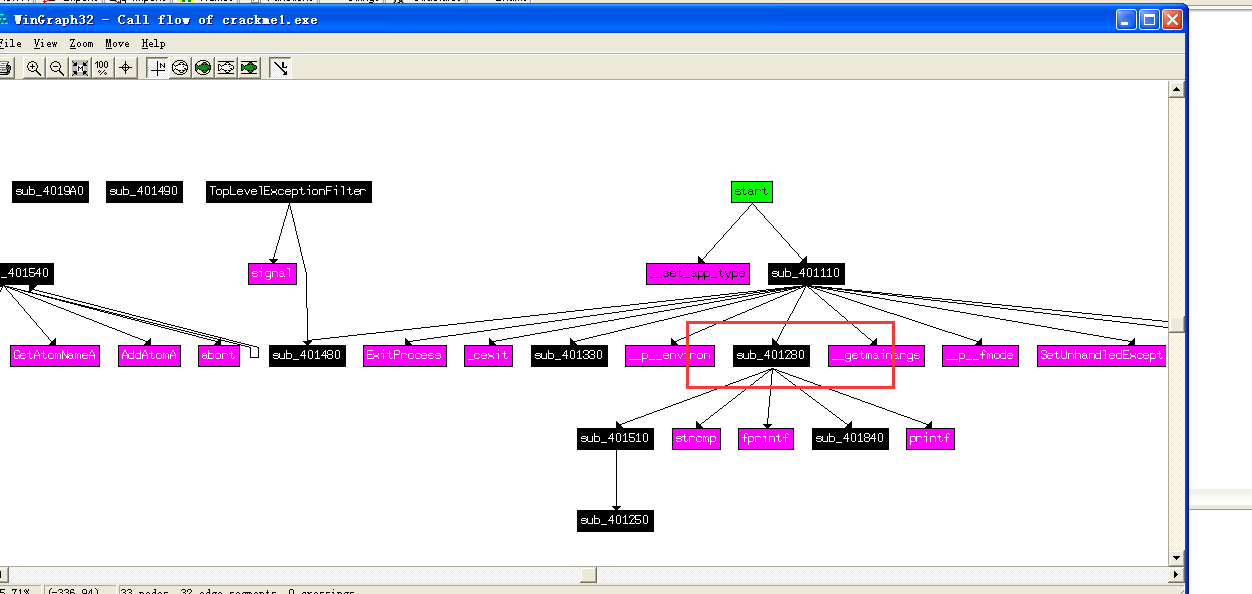The height and width of the screenshot is (594, 1252).
Task: Click the vertical scrollbar down arrow
Action: [x=1177, y=558]
